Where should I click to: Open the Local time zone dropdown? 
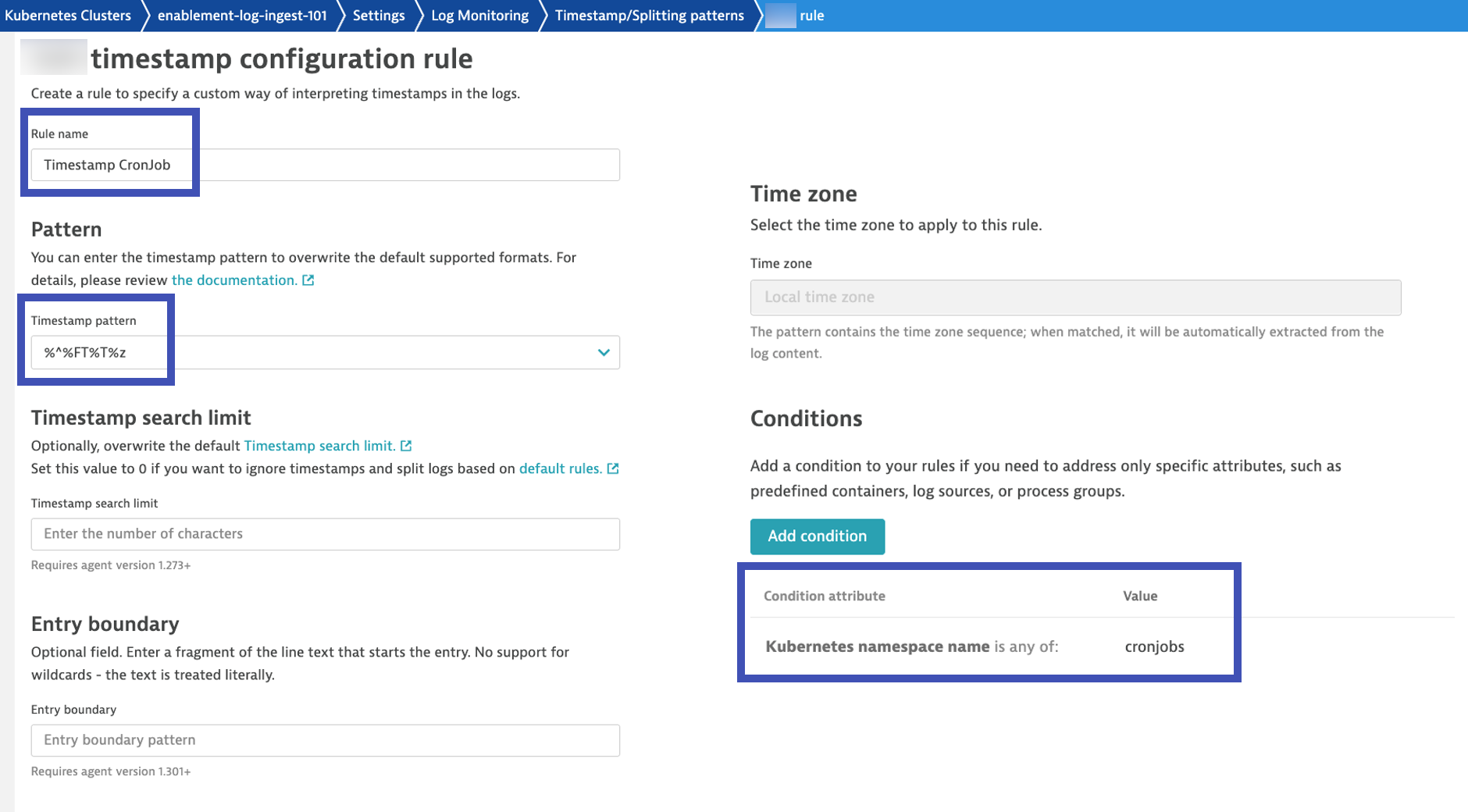(x=1075, y=297)
